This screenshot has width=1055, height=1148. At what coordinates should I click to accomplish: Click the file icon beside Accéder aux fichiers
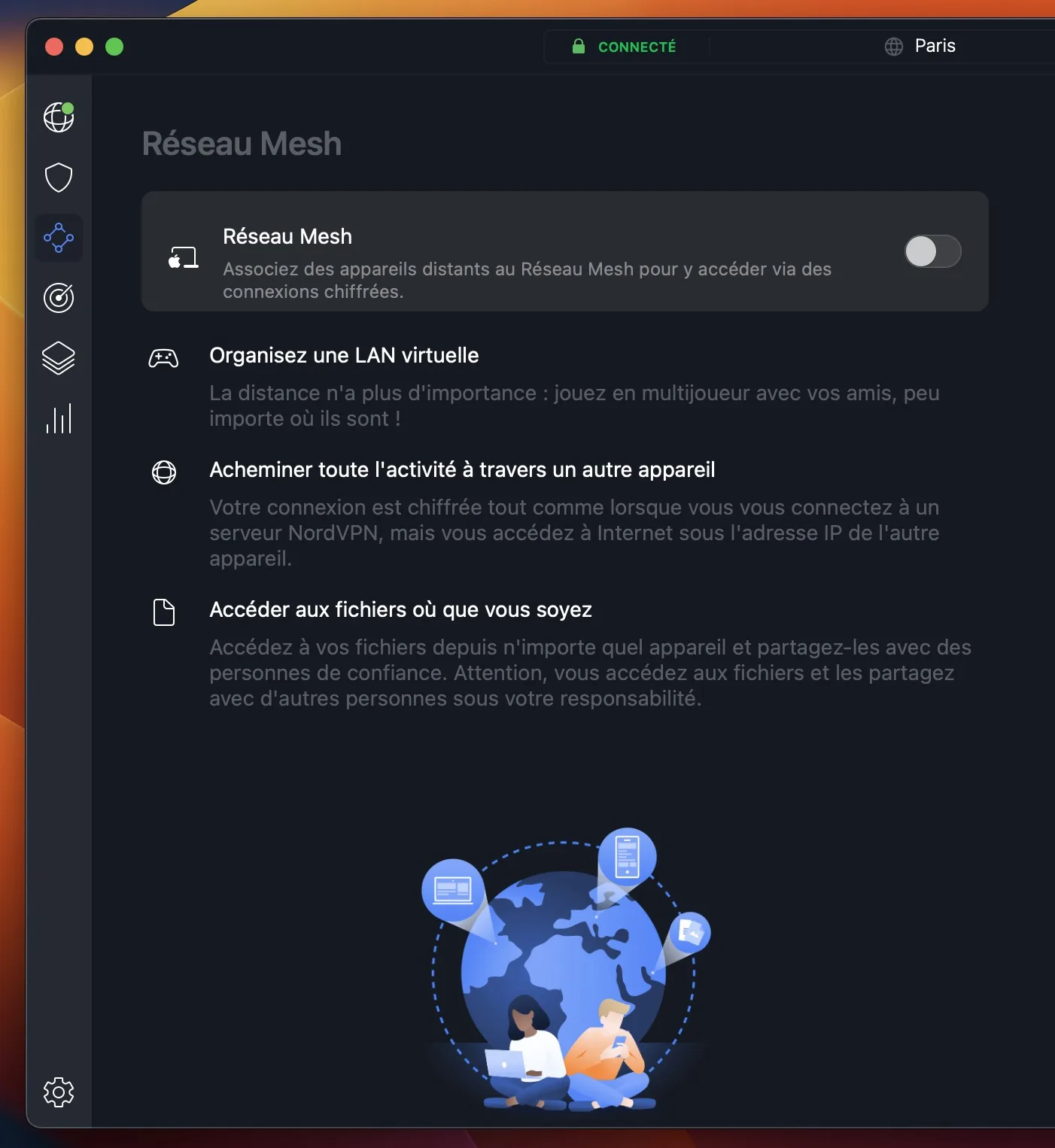click(x=164, y=612)
